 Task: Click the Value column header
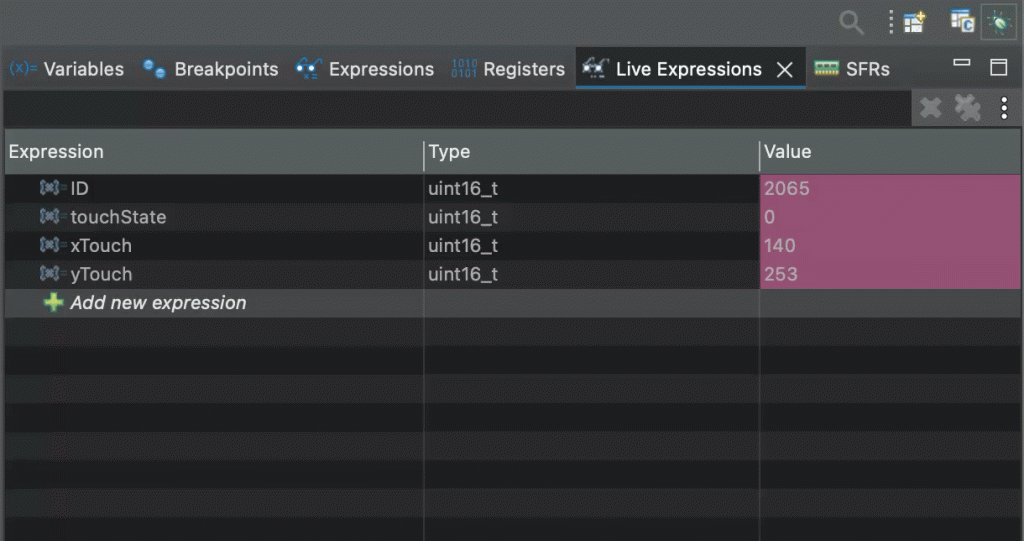788,152
